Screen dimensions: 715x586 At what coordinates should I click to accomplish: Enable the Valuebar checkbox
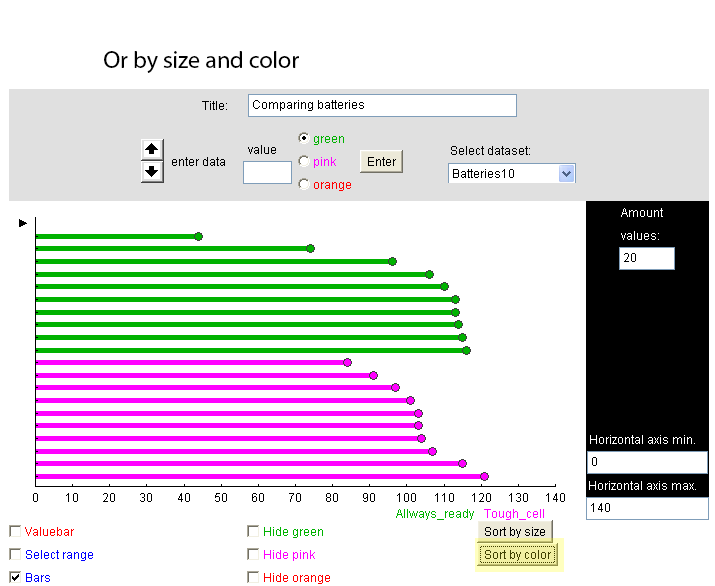15,531
